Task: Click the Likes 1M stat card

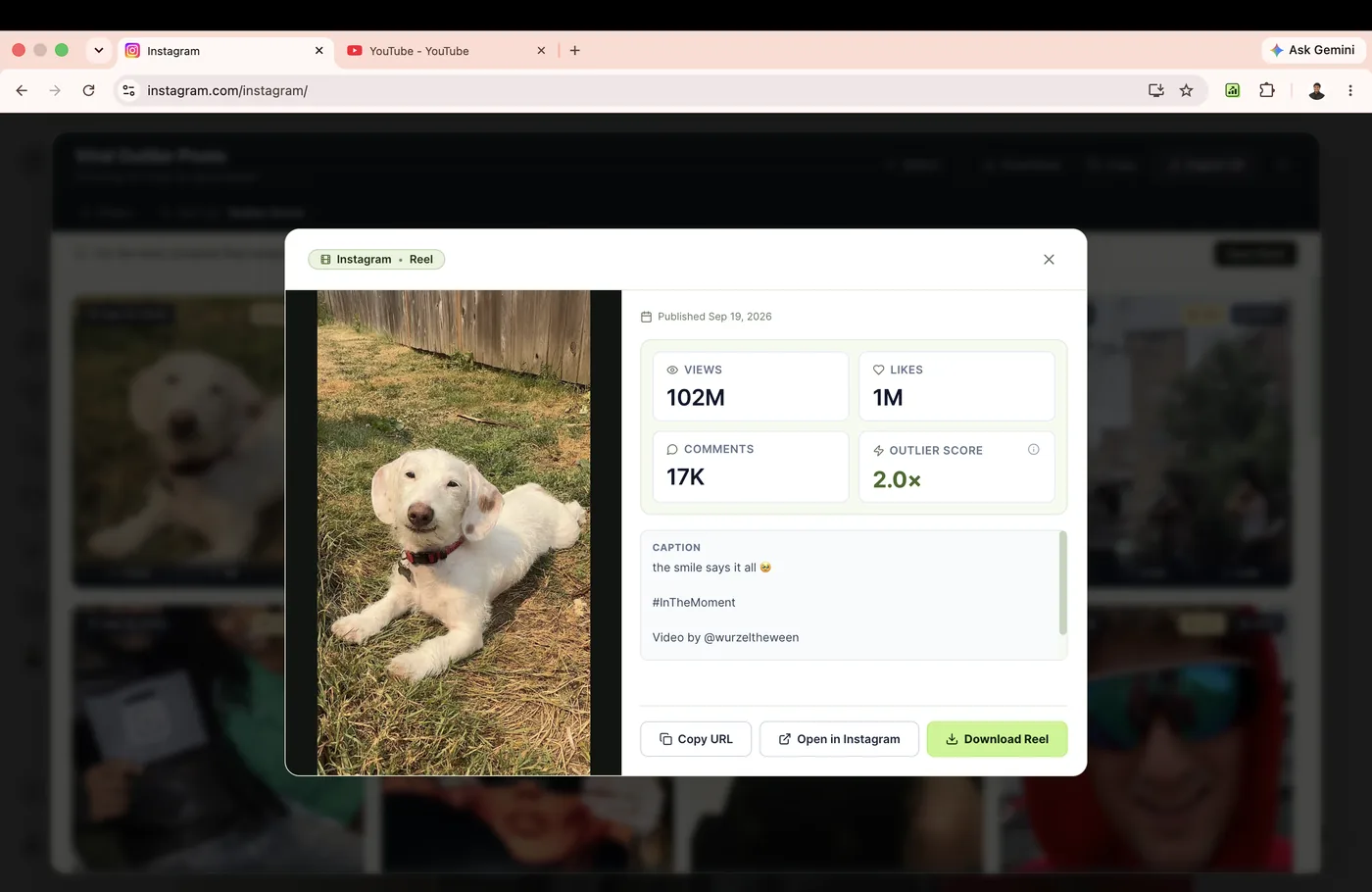Action: pos(956,386)
